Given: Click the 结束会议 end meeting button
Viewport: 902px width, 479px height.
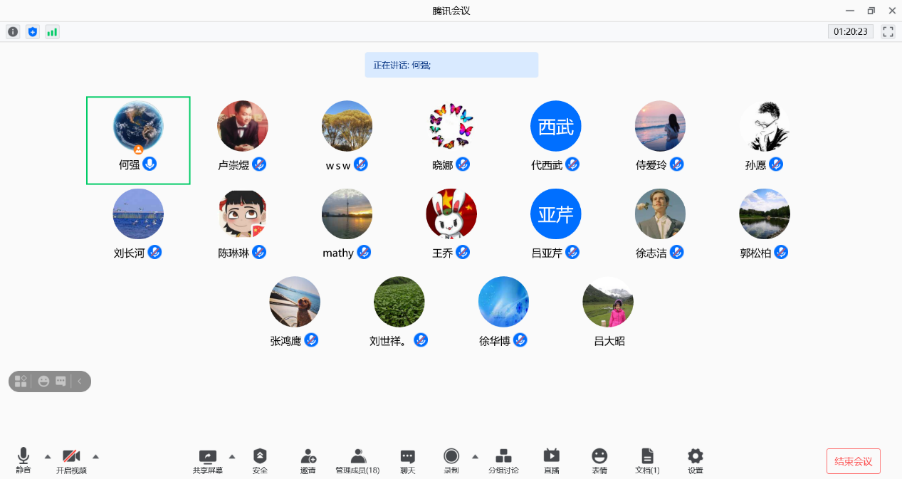Looking at the screenshot, I should [852, 461].
